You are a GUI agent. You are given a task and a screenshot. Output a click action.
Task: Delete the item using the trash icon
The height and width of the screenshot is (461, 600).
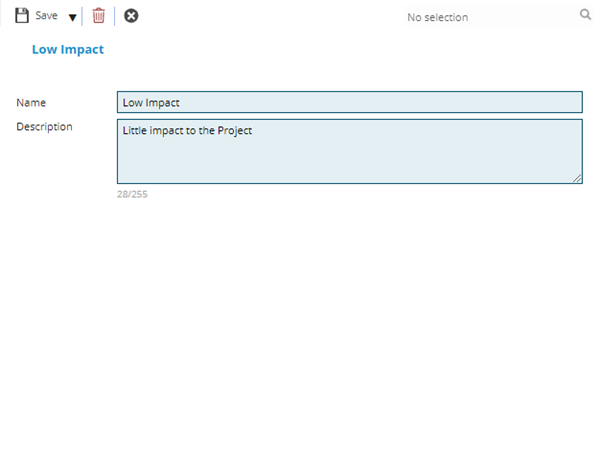point(98,16)
